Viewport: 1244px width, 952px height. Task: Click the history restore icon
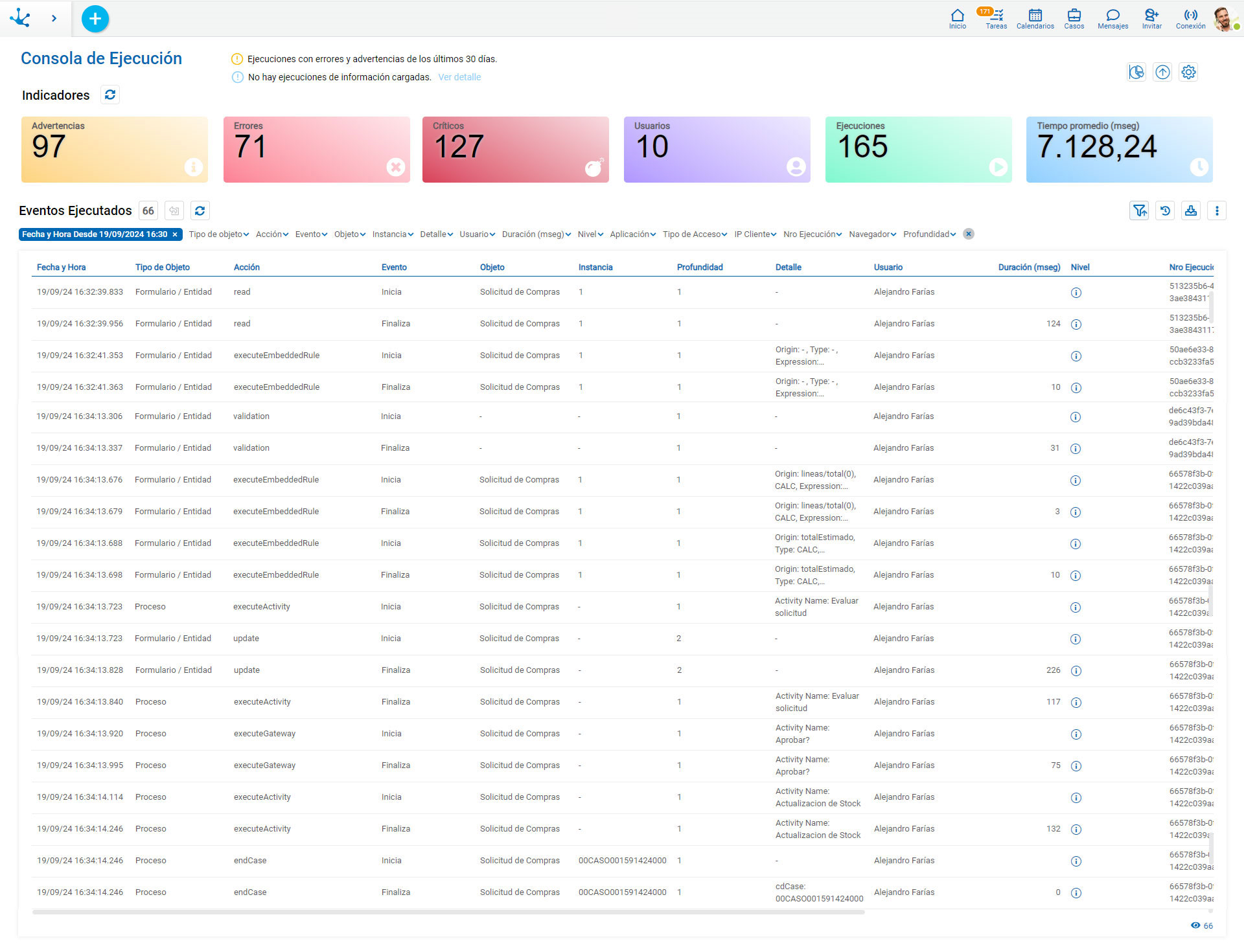pos(1165,210)
